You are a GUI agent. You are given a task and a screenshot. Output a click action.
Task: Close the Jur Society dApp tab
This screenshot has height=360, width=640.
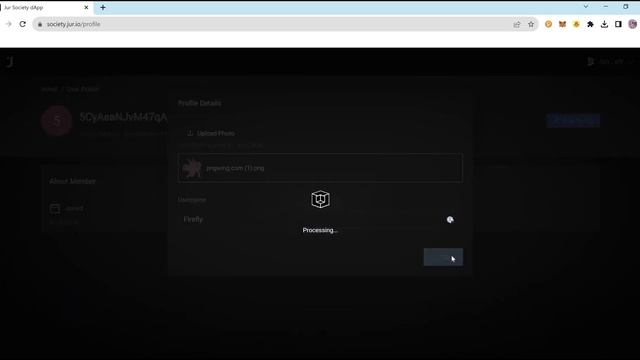pyautogui.click(x=86, y=7)
